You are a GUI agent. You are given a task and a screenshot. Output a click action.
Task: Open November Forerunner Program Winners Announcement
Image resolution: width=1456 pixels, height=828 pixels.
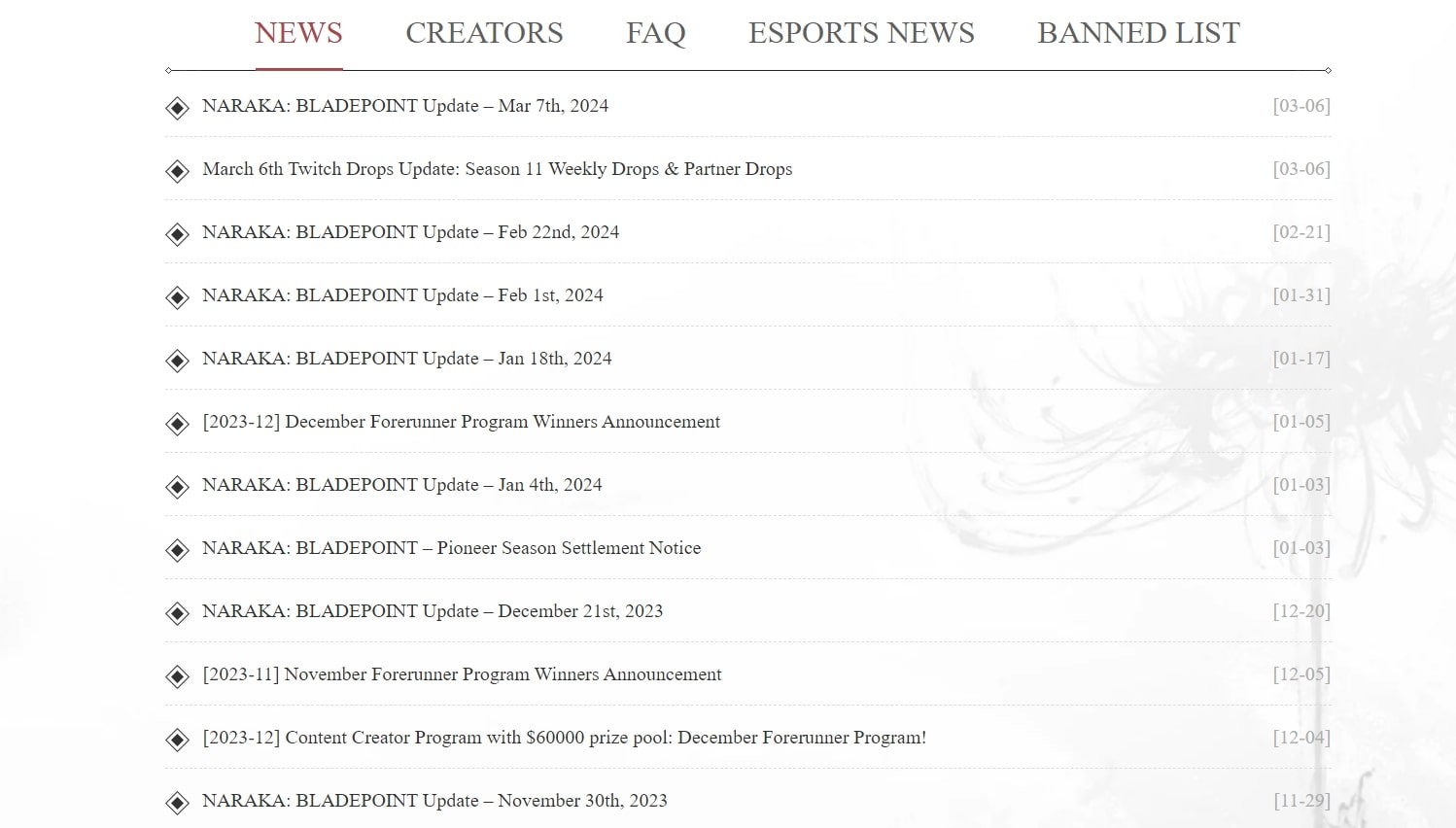pos(462,674)
